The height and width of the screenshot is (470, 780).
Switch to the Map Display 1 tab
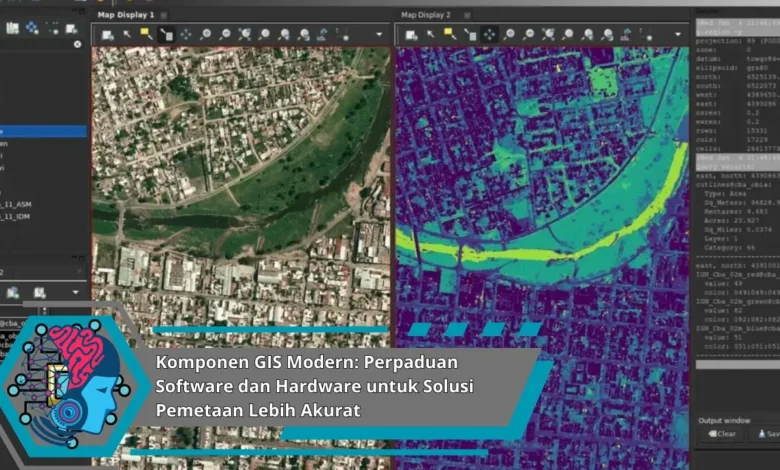point(126,15)
